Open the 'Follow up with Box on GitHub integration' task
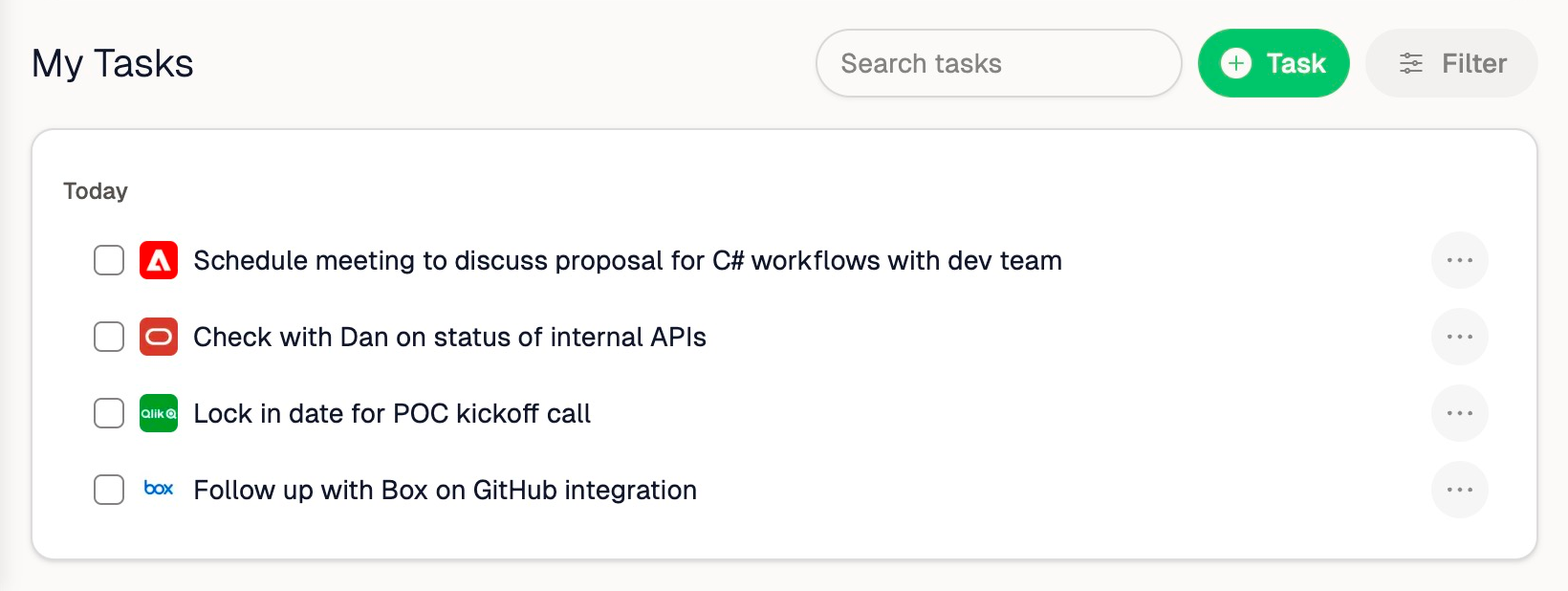The image size is (1568, 591). tap(445, 490)
